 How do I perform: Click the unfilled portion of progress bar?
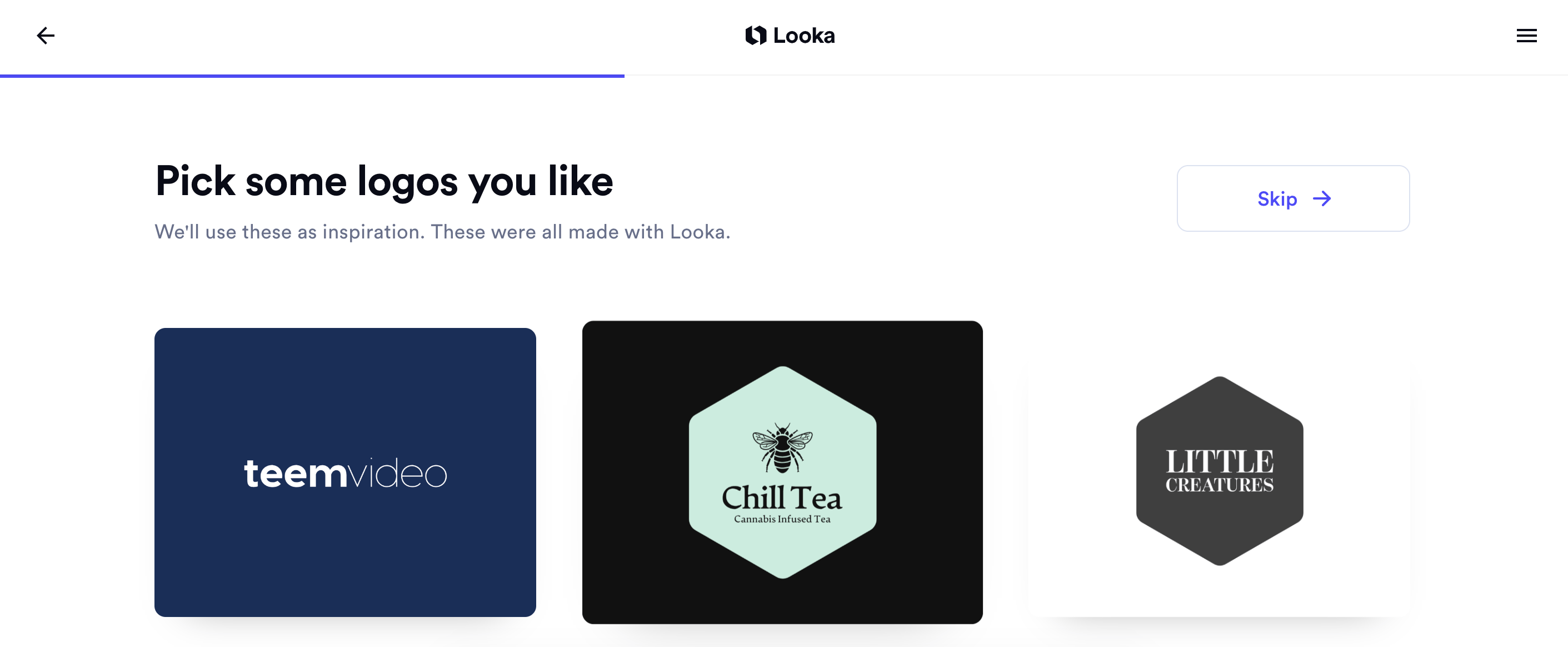tap(1096, 76)
